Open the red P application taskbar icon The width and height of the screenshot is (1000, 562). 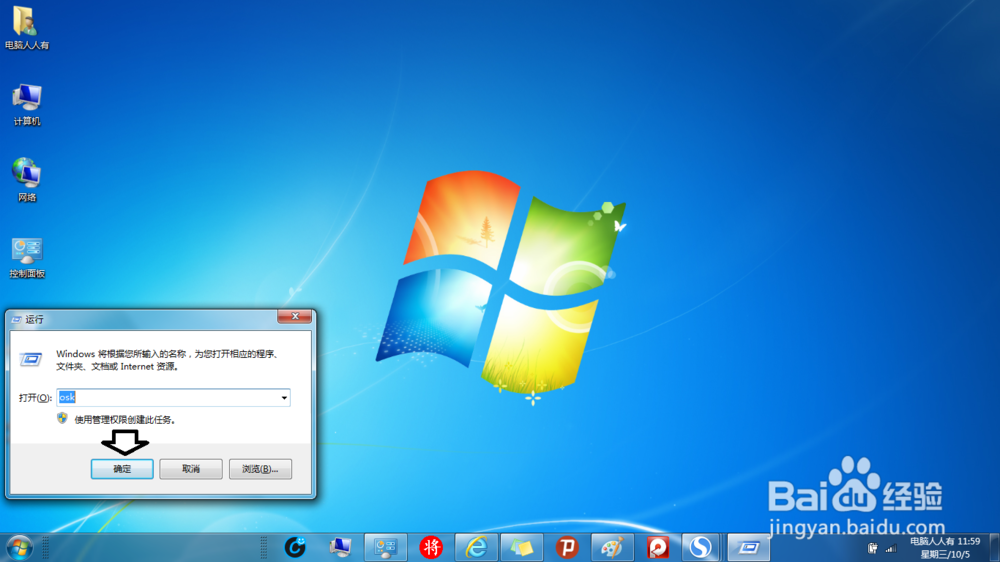pos(567,547)
